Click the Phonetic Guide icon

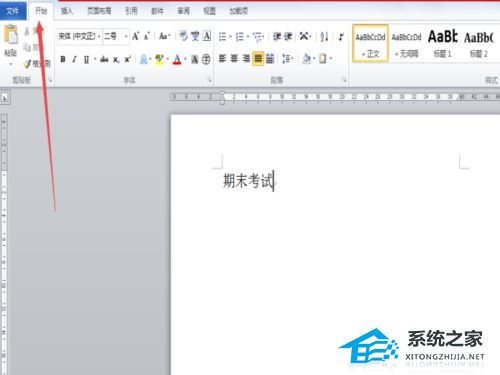click(195, 36)
